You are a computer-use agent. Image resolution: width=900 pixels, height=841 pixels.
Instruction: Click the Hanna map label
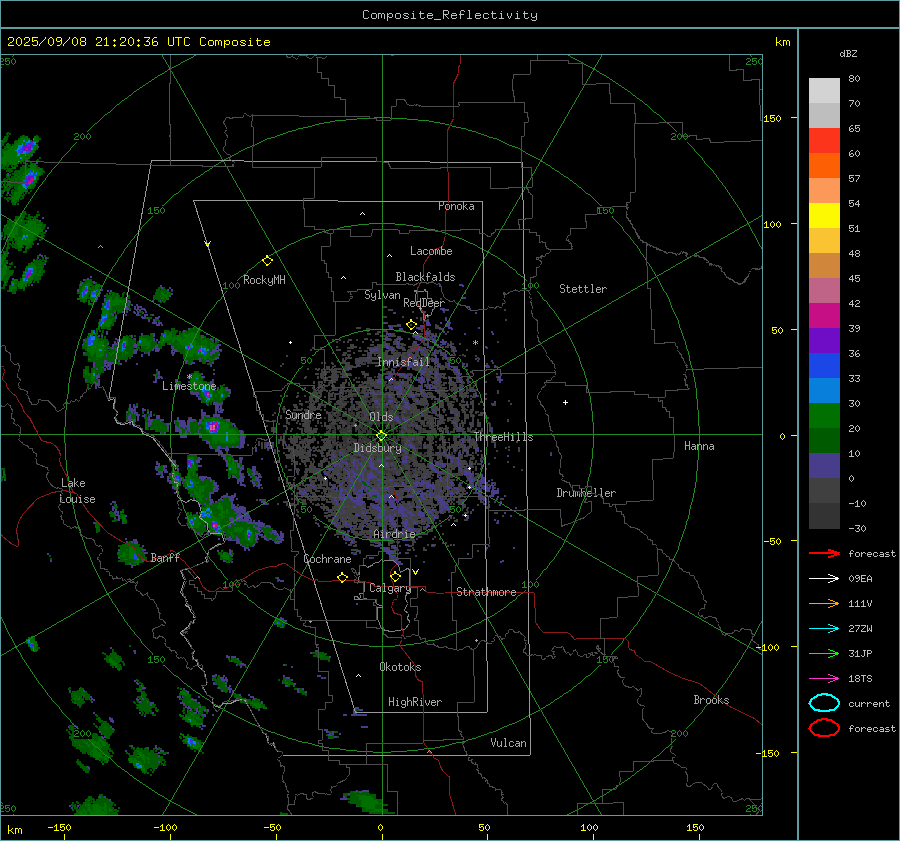(699, 446)
